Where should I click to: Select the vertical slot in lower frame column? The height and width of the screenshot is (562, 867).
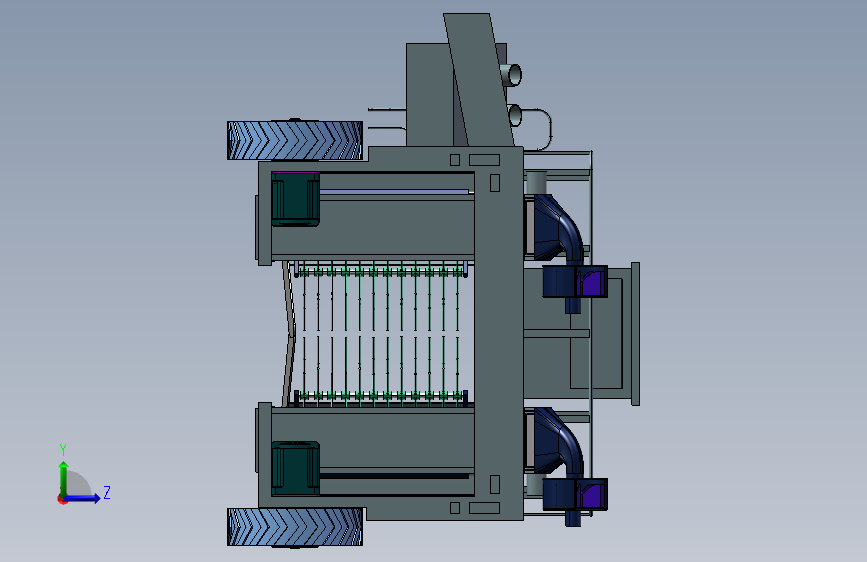[x=495, y=485]
